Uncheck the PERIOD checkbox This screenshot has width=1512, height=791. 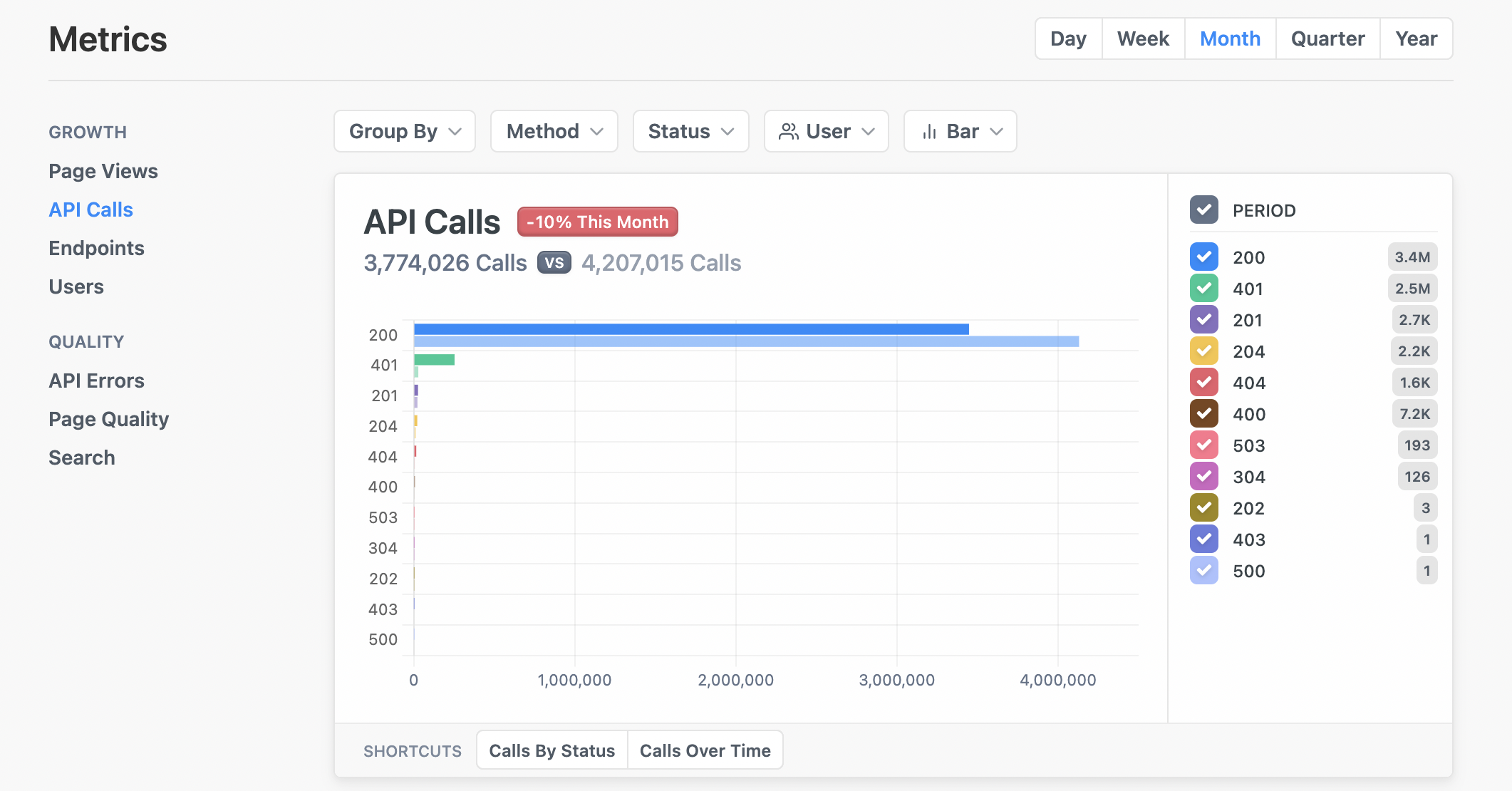[x=1203, y=210]
